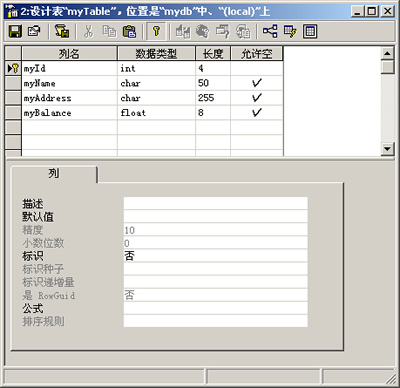Screen dimensions: 400x388
Task: Select the myAddress row selector
Action: [13, 98]
